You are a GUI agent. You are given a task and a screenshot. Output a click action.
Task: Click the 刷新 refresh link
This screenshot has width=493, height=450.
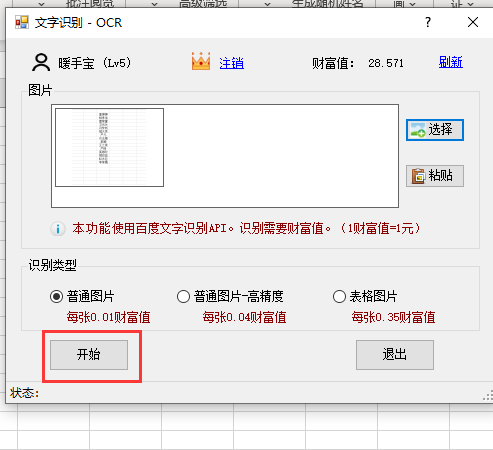(451, 62)
